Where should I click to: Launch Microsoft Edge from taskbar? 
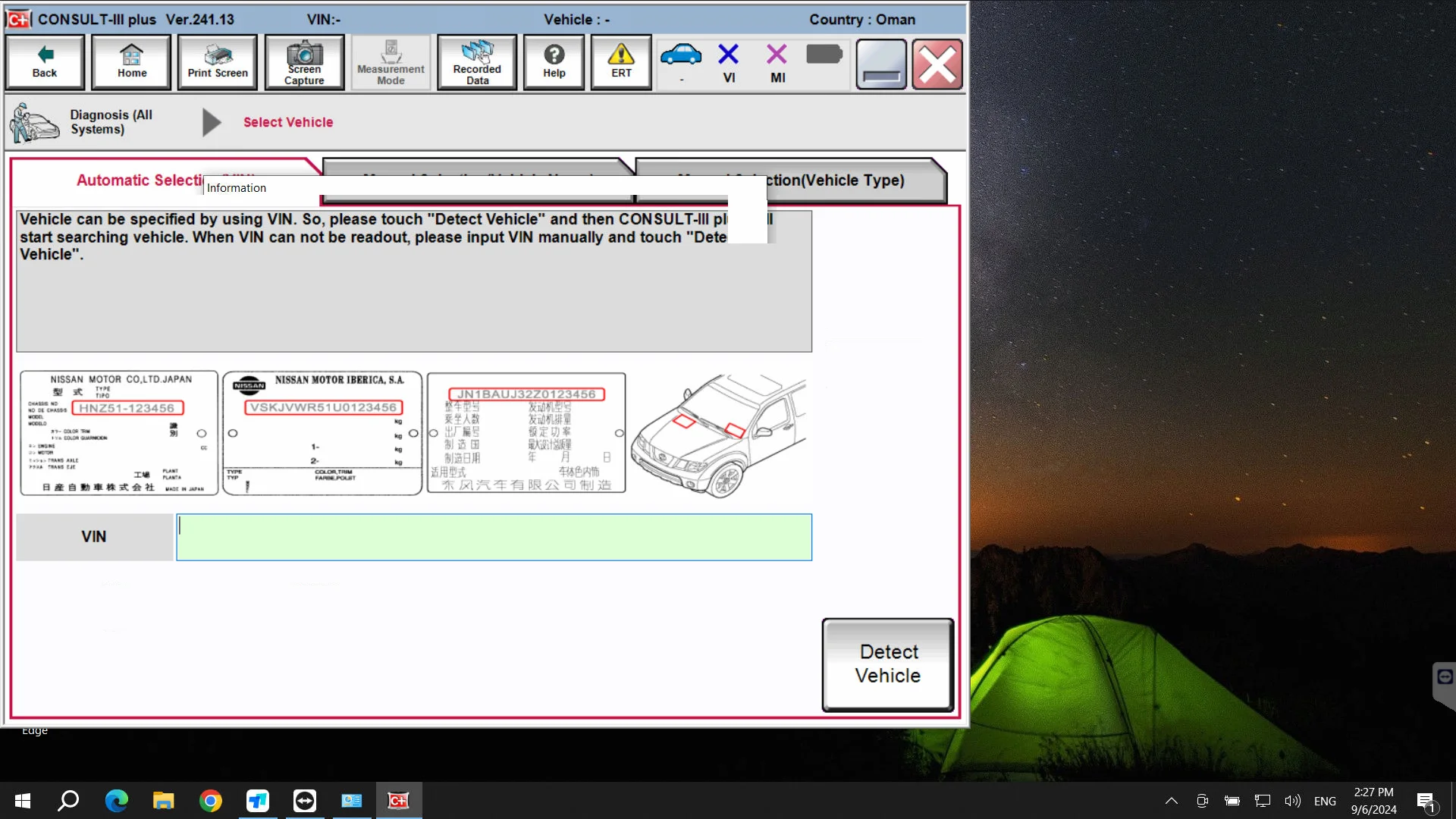(117, 801)
